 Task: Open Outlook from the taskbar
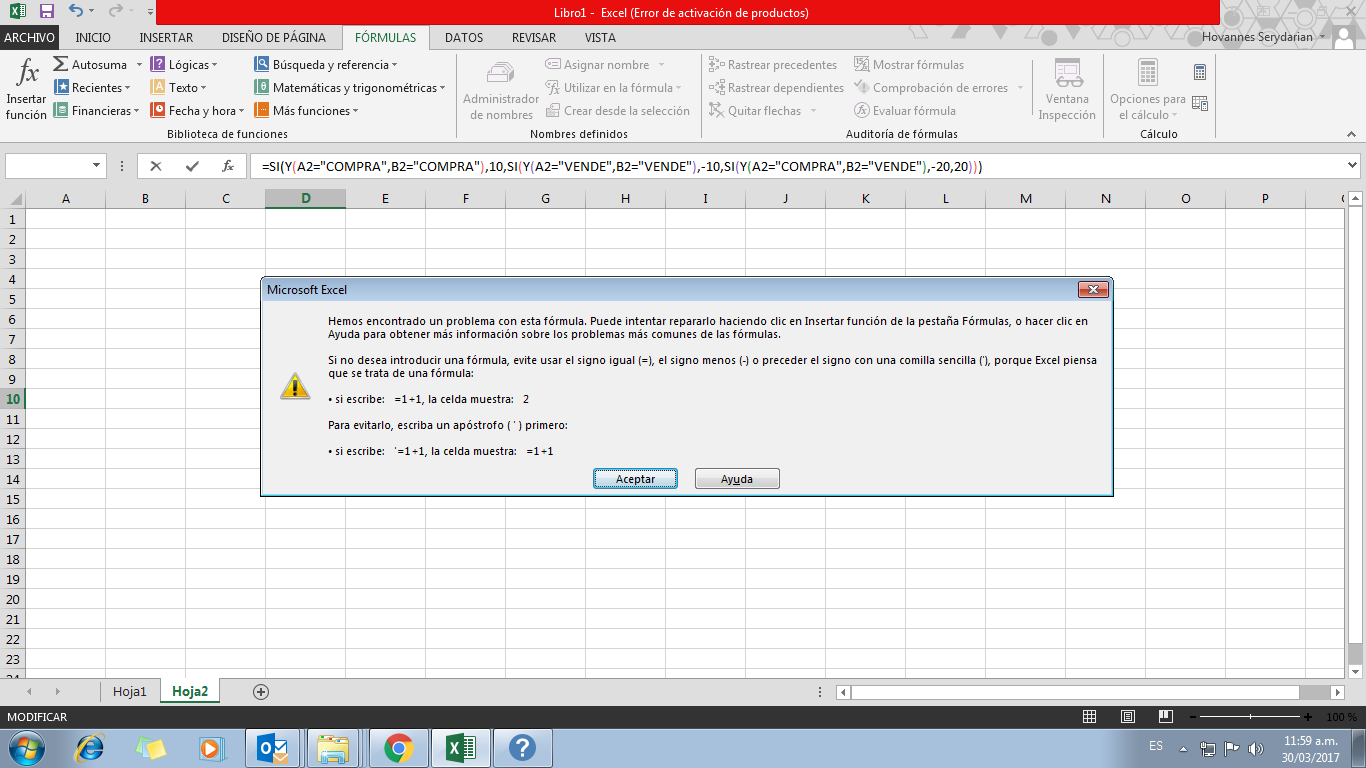(273, 748)
